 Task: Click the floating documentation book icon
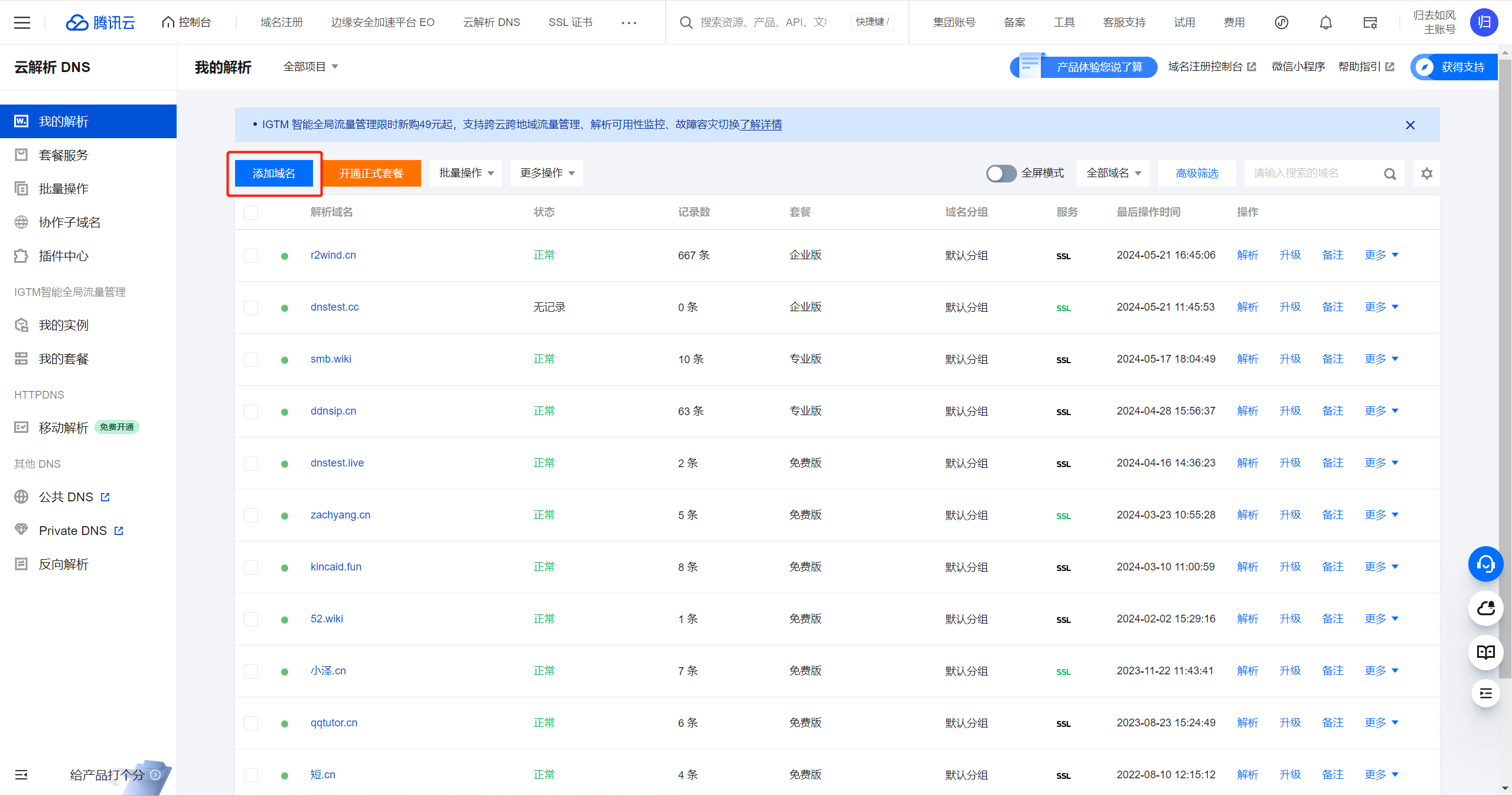[x=1485, y=652]
